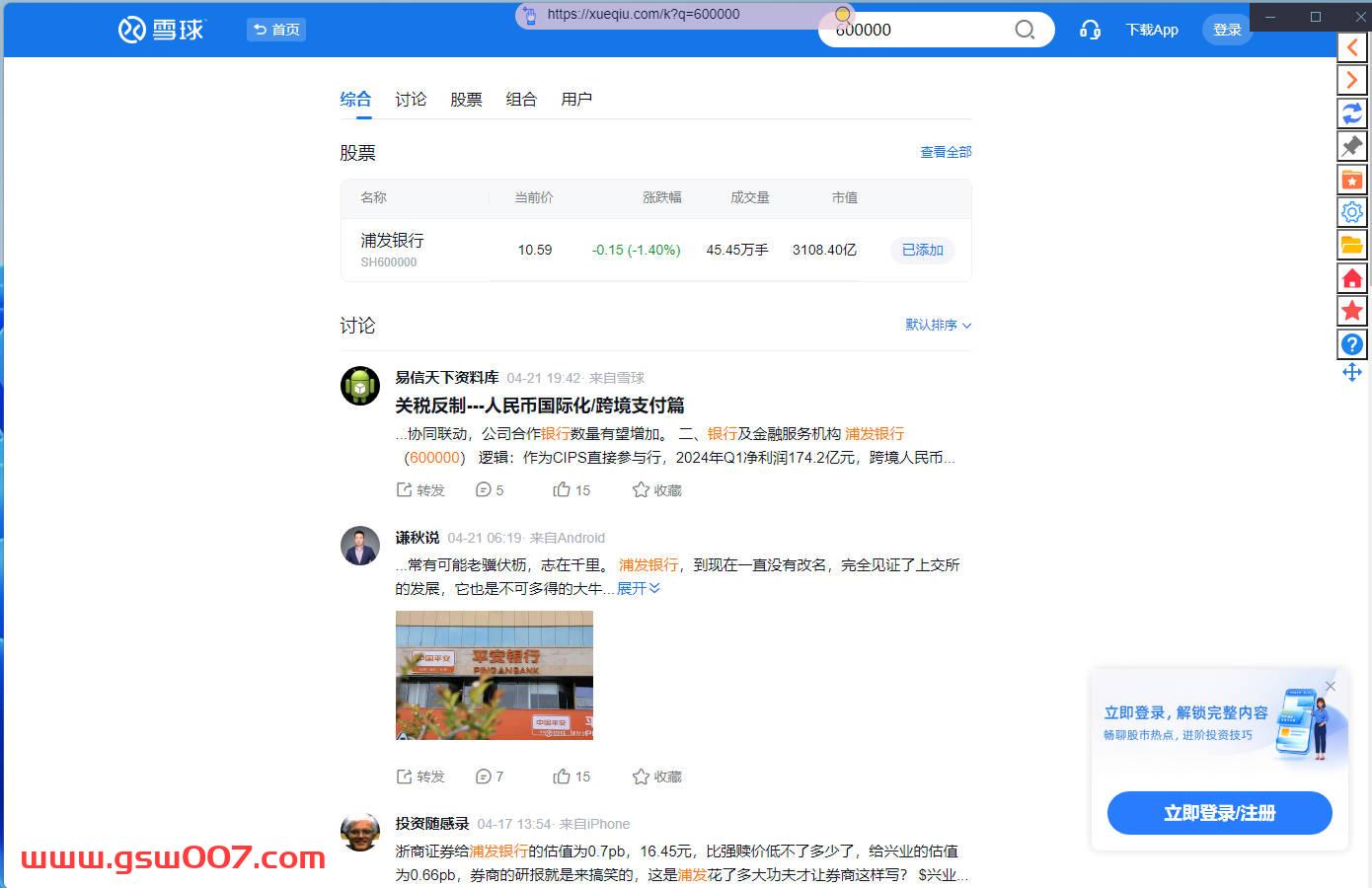Click the Xueqiu snowball logo
Image resolution: width=1372 pixels, height=888 pixels.
coord(161,30)
